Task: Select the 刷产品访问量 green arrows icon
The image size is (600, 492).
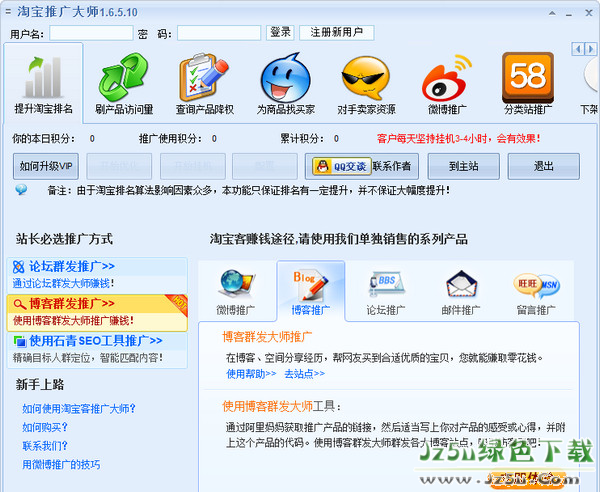Action: (x=124, y=77)
